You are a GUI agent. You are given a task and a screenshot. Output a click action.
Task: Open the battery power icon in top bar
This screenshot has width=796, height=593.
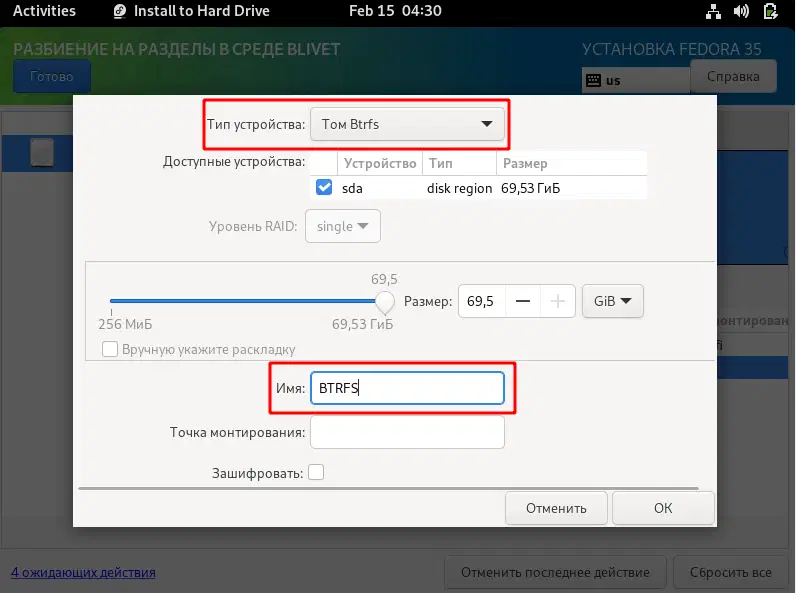[770, 11]
